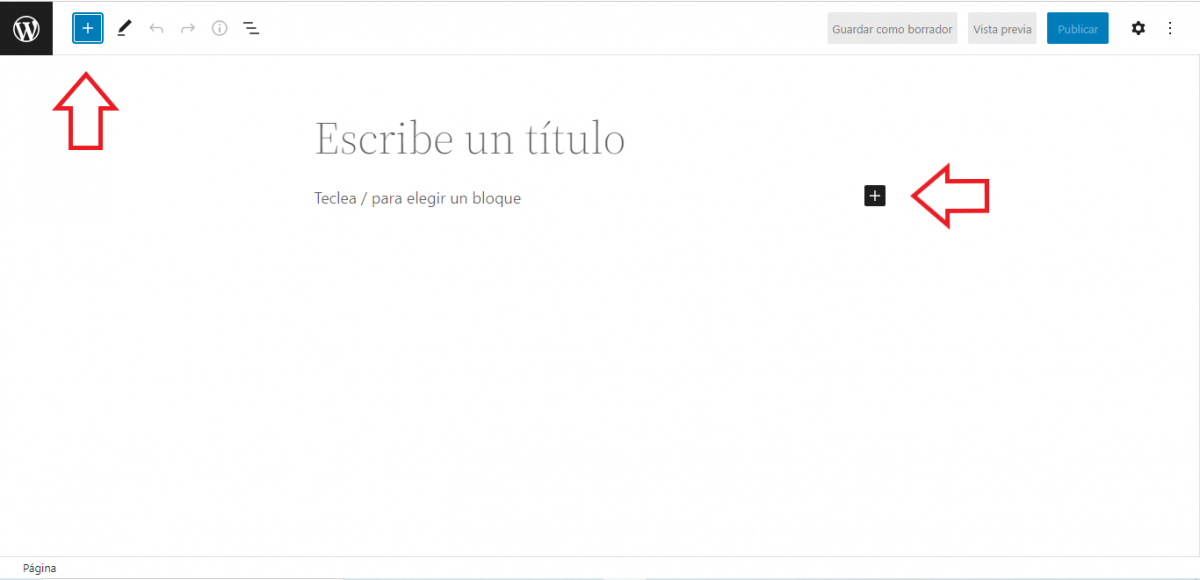This screenshot has width=1200, height=580.
Task: Click the black inline add block button
Action: [x=875, y=196]
